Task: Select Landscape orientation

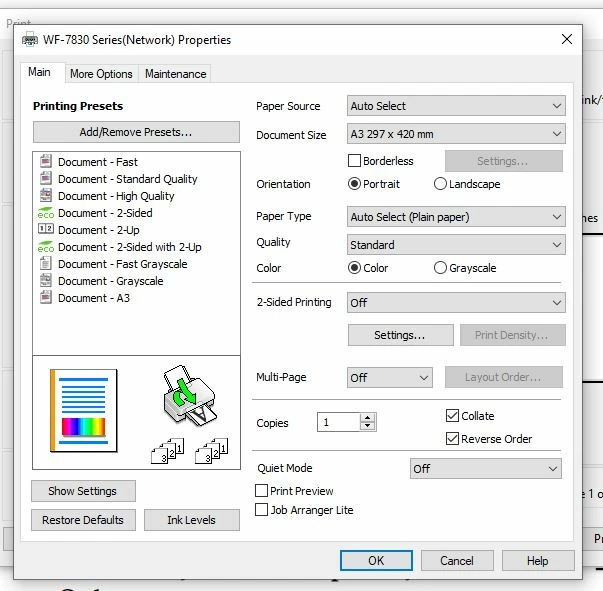Action: click(440, 184)
